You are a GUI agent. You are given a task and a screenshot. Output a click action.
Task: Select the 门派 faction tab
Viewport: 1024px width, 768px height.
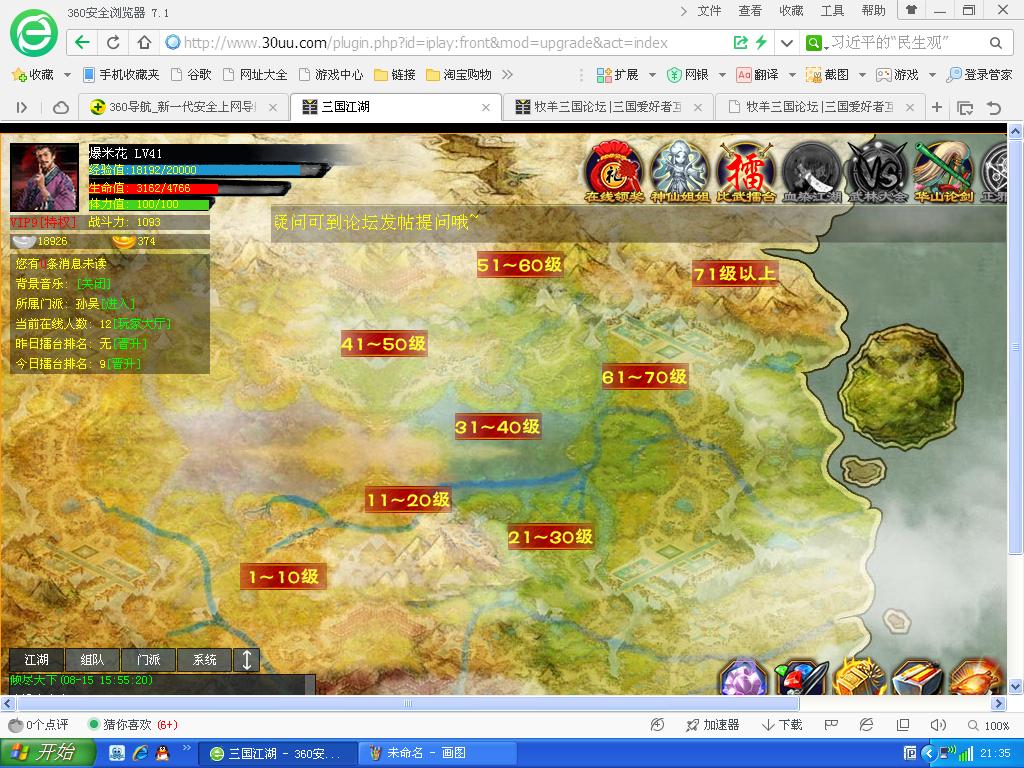pyautogui.click(x=148, y=660)
